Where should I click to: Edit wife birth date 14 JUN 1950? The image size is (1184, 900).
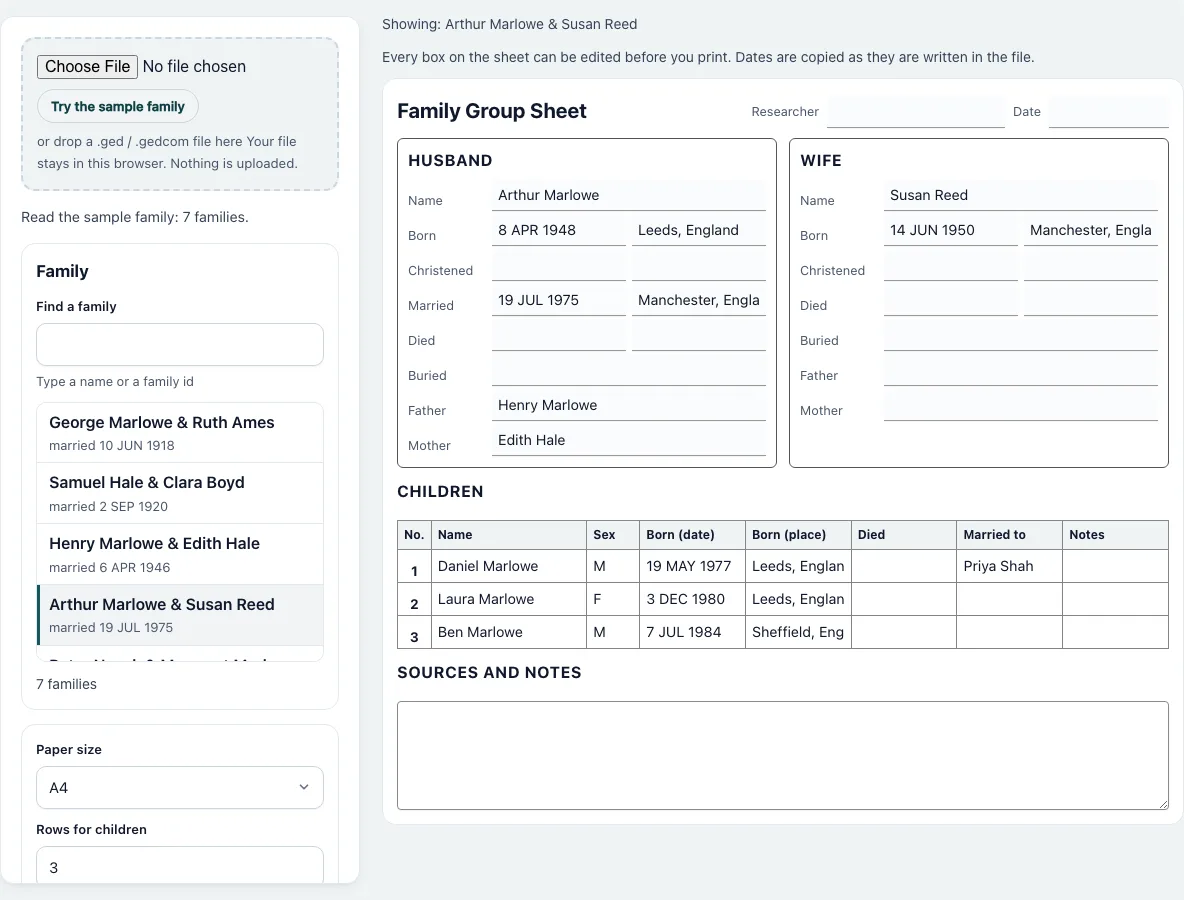pos(951,230)
